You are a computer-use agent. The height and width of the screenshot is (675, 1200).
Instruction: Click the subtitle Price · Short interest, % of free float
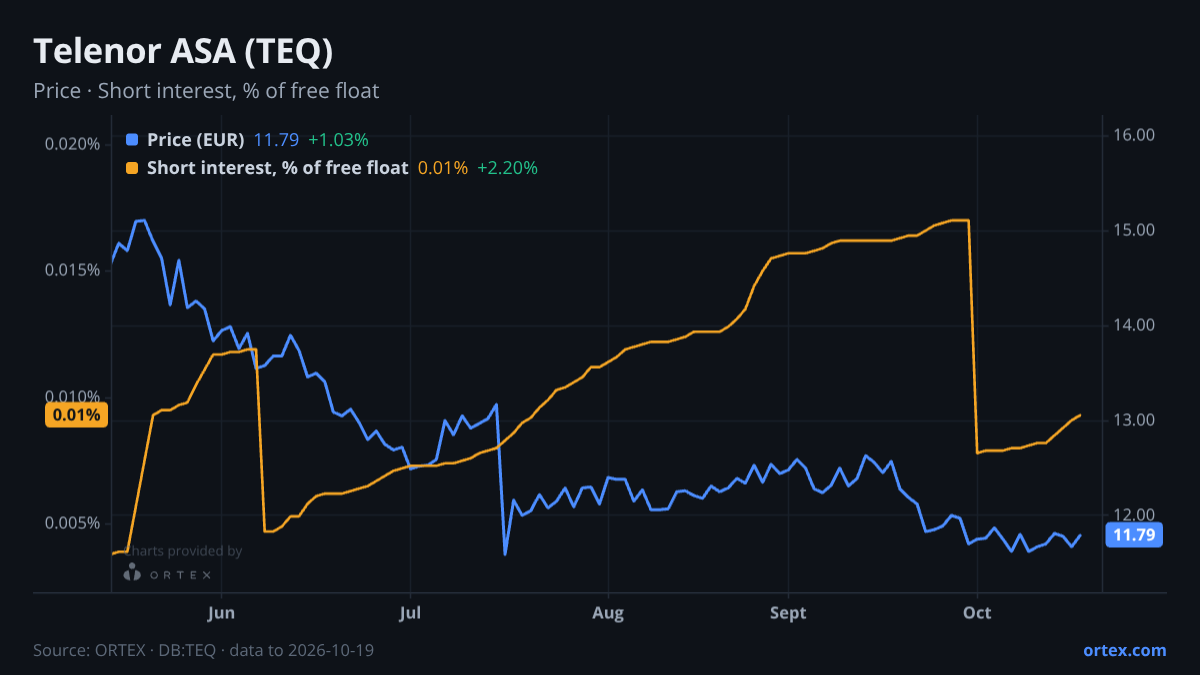pyautogui.click(x=206, y=91)
